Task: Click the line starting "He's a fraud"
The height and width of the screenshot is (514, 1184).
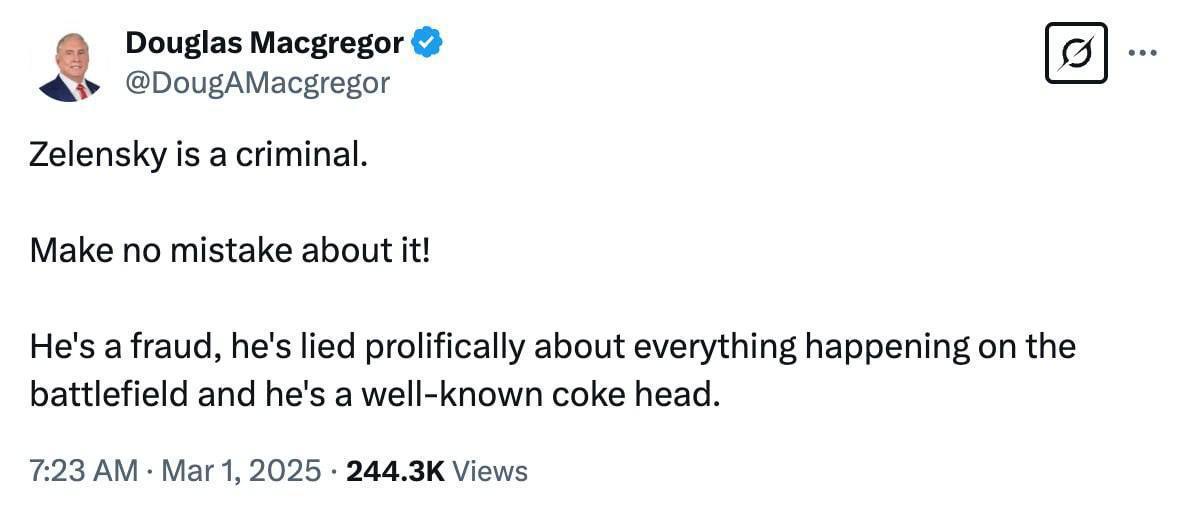Action: (x=552, y=347)
